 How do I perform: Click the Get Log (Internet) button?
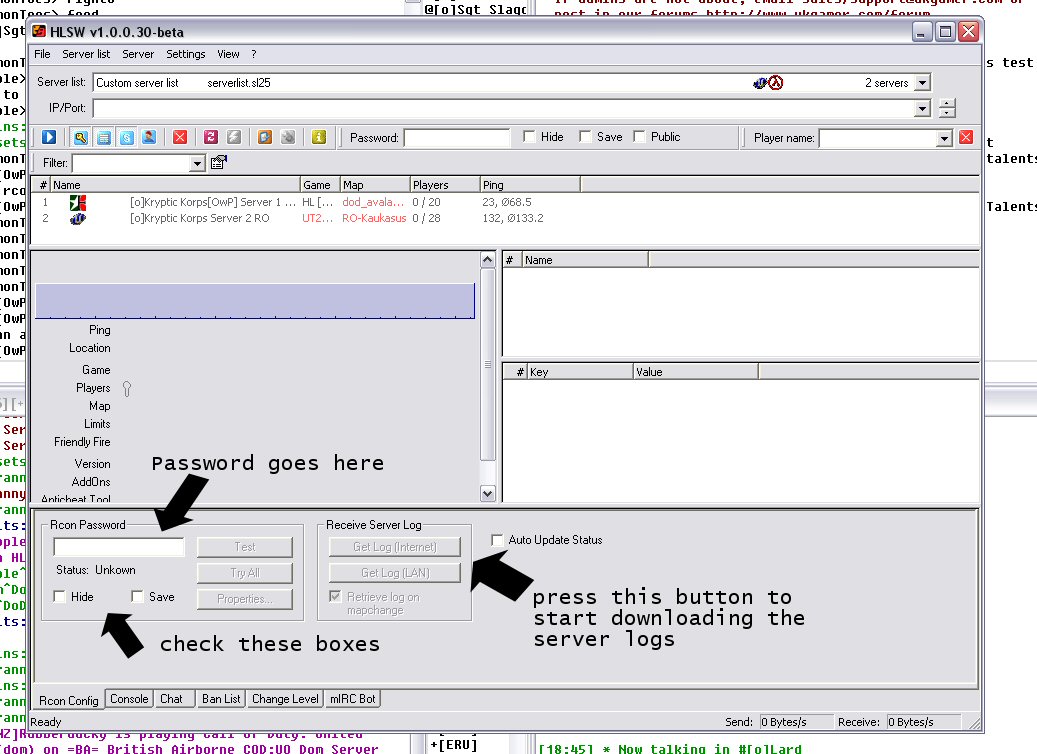pyautogui.click(x=394, y=547)
